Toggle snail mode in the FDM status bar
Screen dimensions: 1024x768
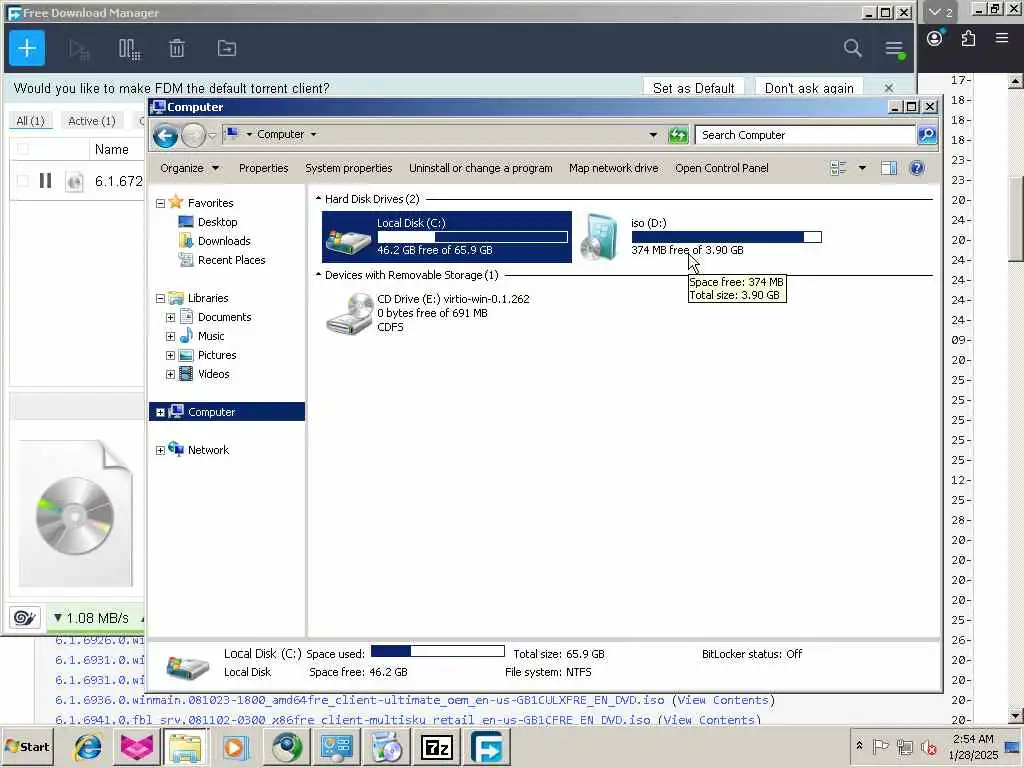click(x=24, y=618)
